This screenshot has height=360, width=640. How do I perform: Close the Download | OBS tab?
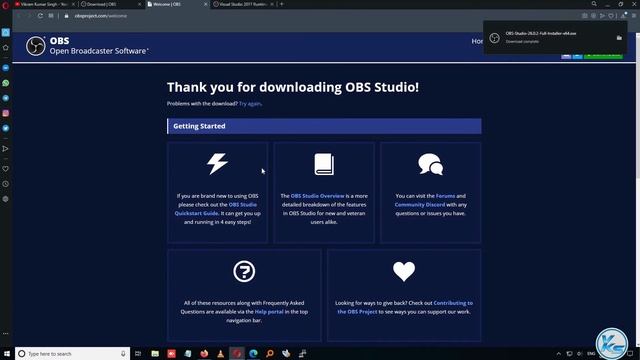pos(140,4)
